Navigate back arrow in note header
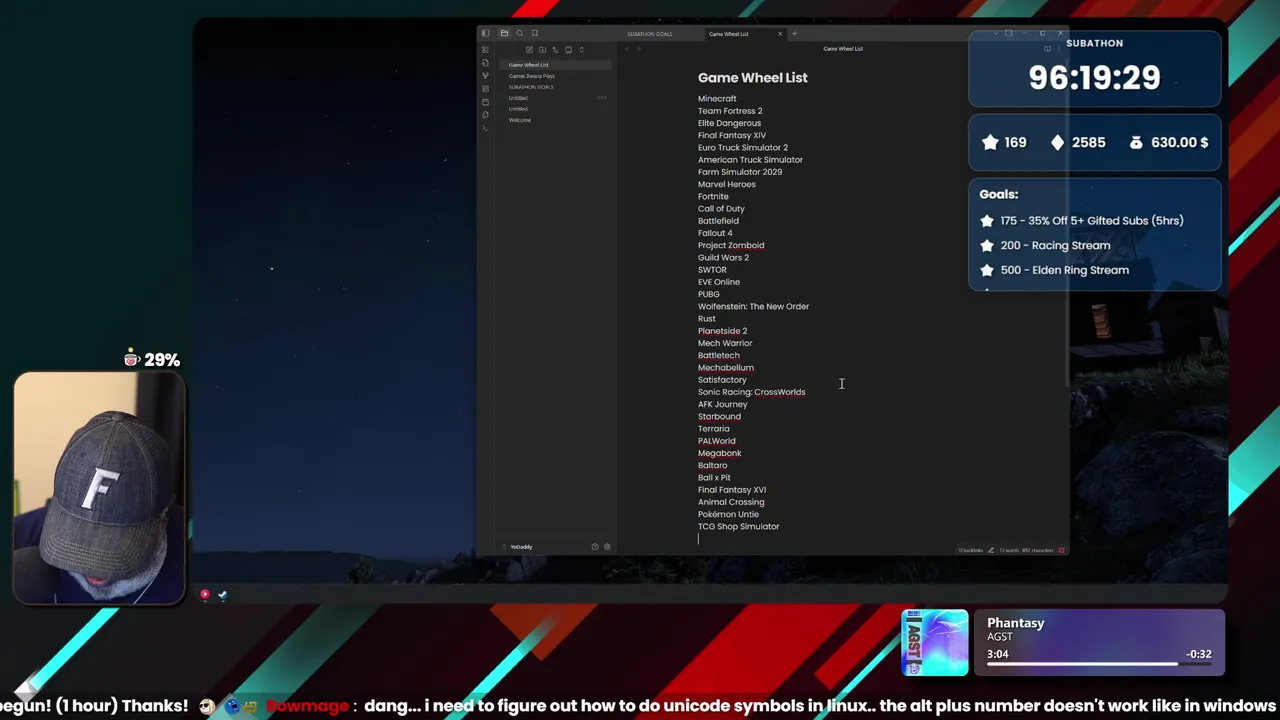 tap(626, 49)
